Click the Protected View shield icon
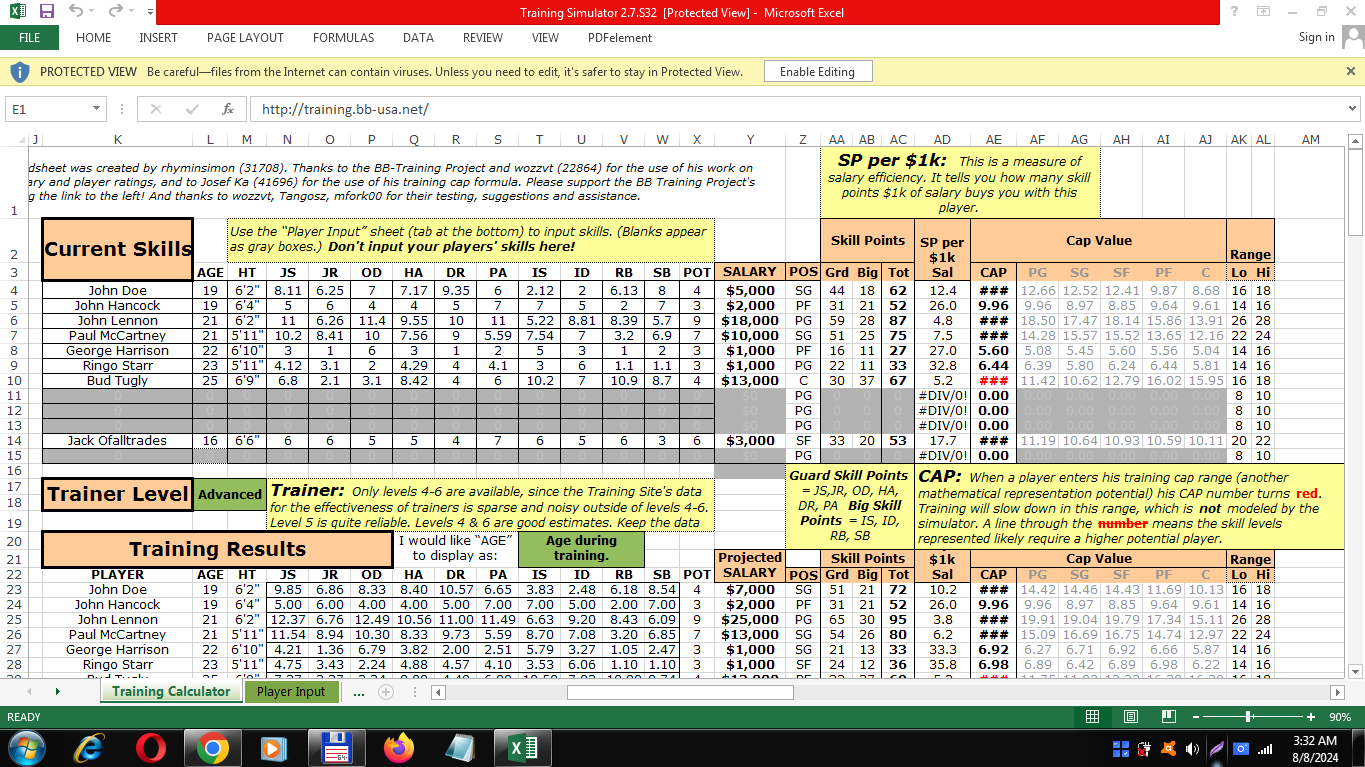The width and height of the screenshot is (1365, 767). click(x=19, y=72)
